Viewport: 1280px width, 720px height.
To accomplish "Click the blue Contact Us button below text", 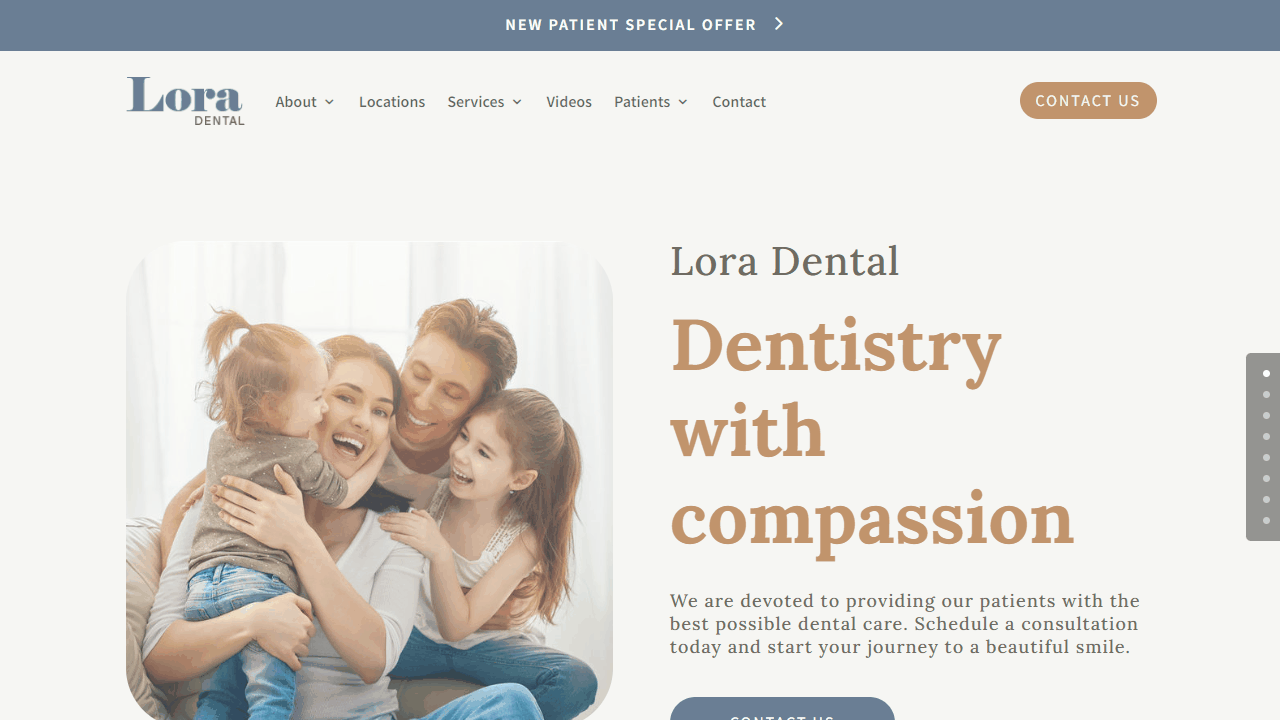I will (x=782, y=709).
